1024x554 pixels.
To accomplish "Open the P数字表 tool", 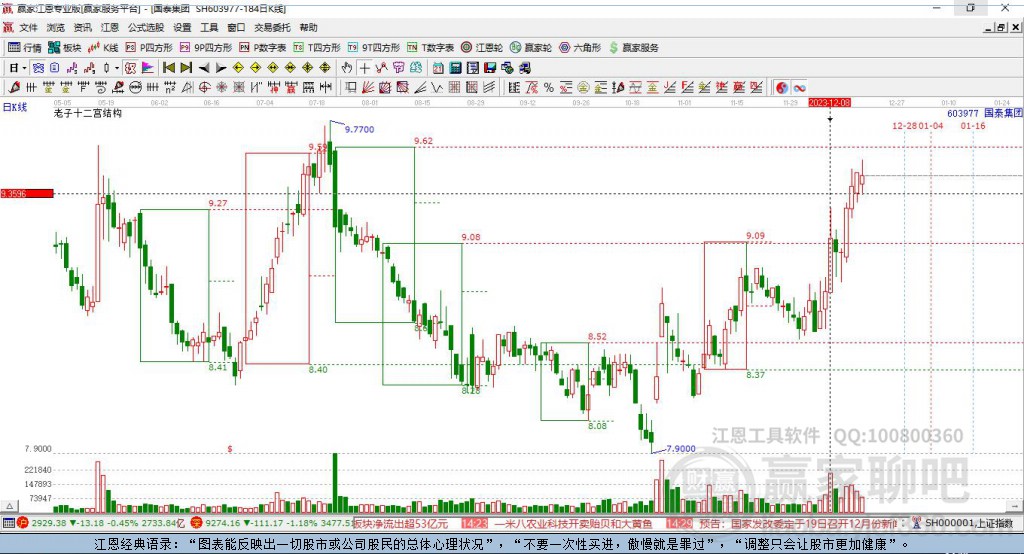I will pos(263,48).
